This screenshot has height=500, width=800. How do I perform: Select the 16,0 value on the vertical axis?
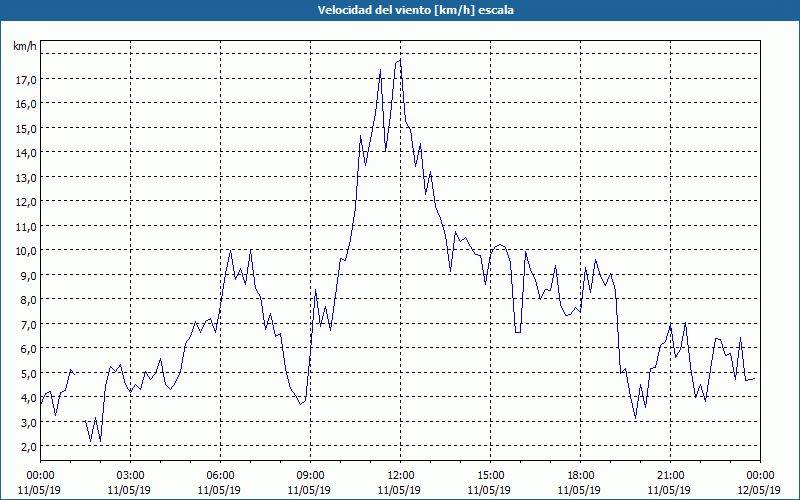(x=26, y=104)
